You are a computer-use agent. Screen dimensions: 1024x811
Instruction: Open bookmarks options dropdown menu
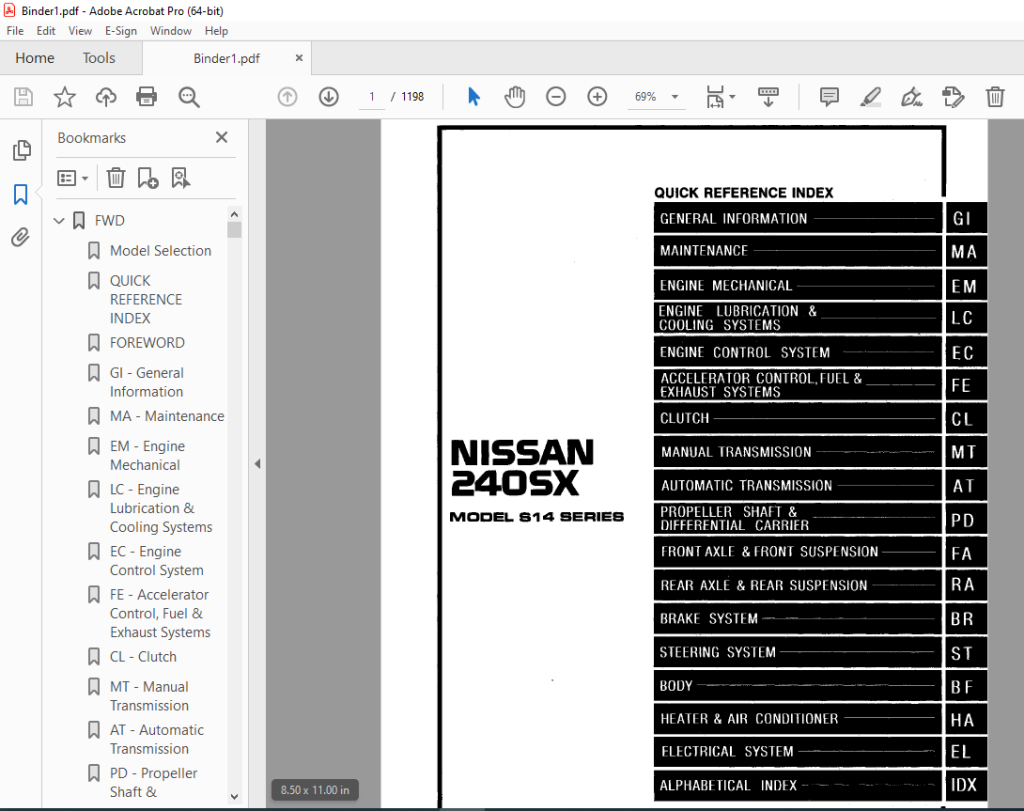click(x=73, y=178)
